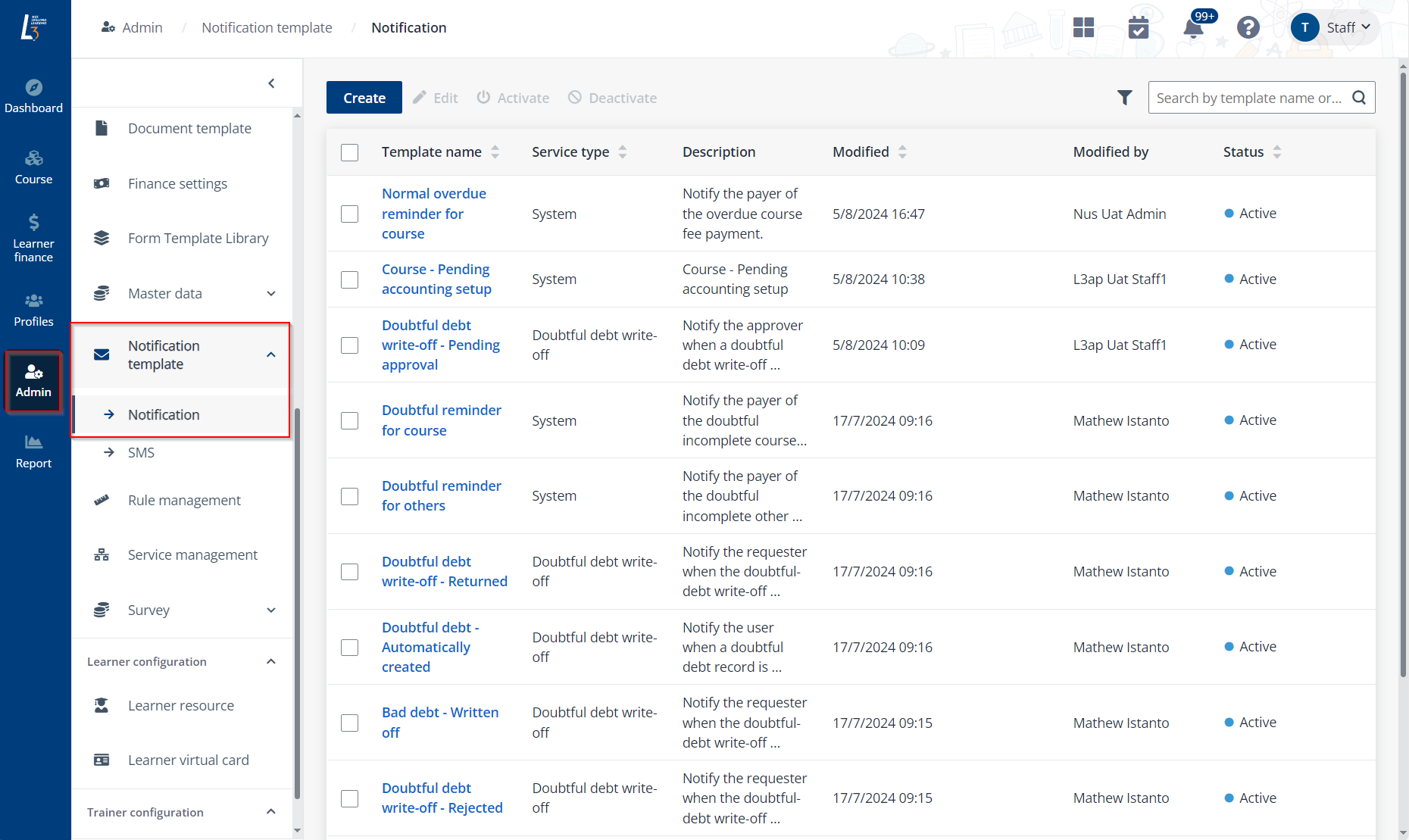Open the calendar icon in header
Viewport: 1409px width, 840px height.
[1138, 28]
